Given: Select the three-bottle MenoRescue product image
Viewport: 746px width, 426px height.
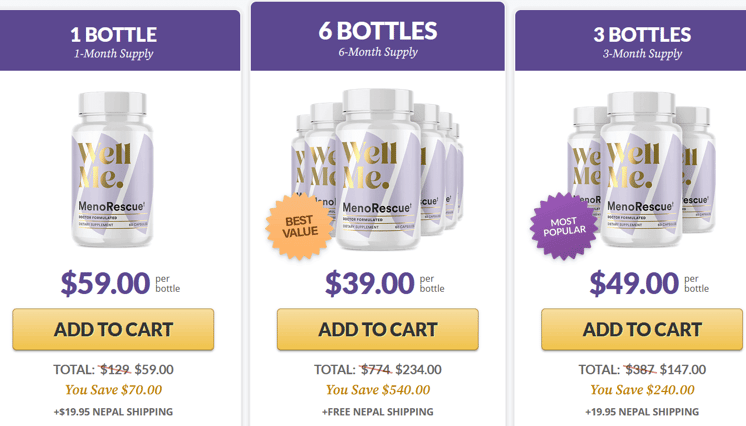Looking at the screenshot, I should 642,169.
